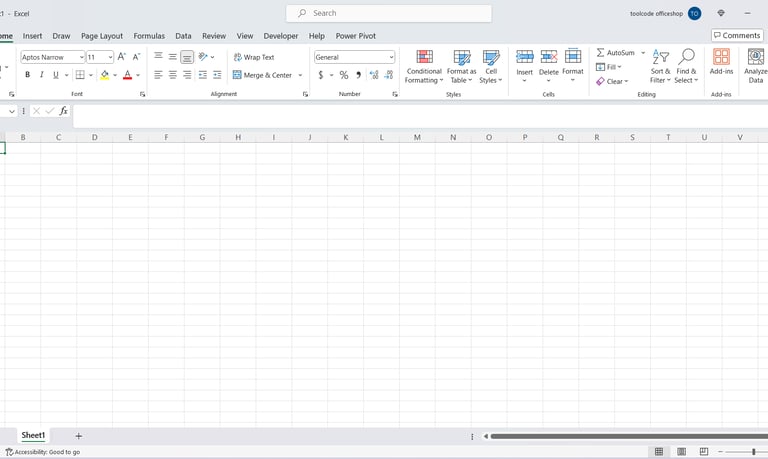Click Increase Font Size icon

pos(122,57)
